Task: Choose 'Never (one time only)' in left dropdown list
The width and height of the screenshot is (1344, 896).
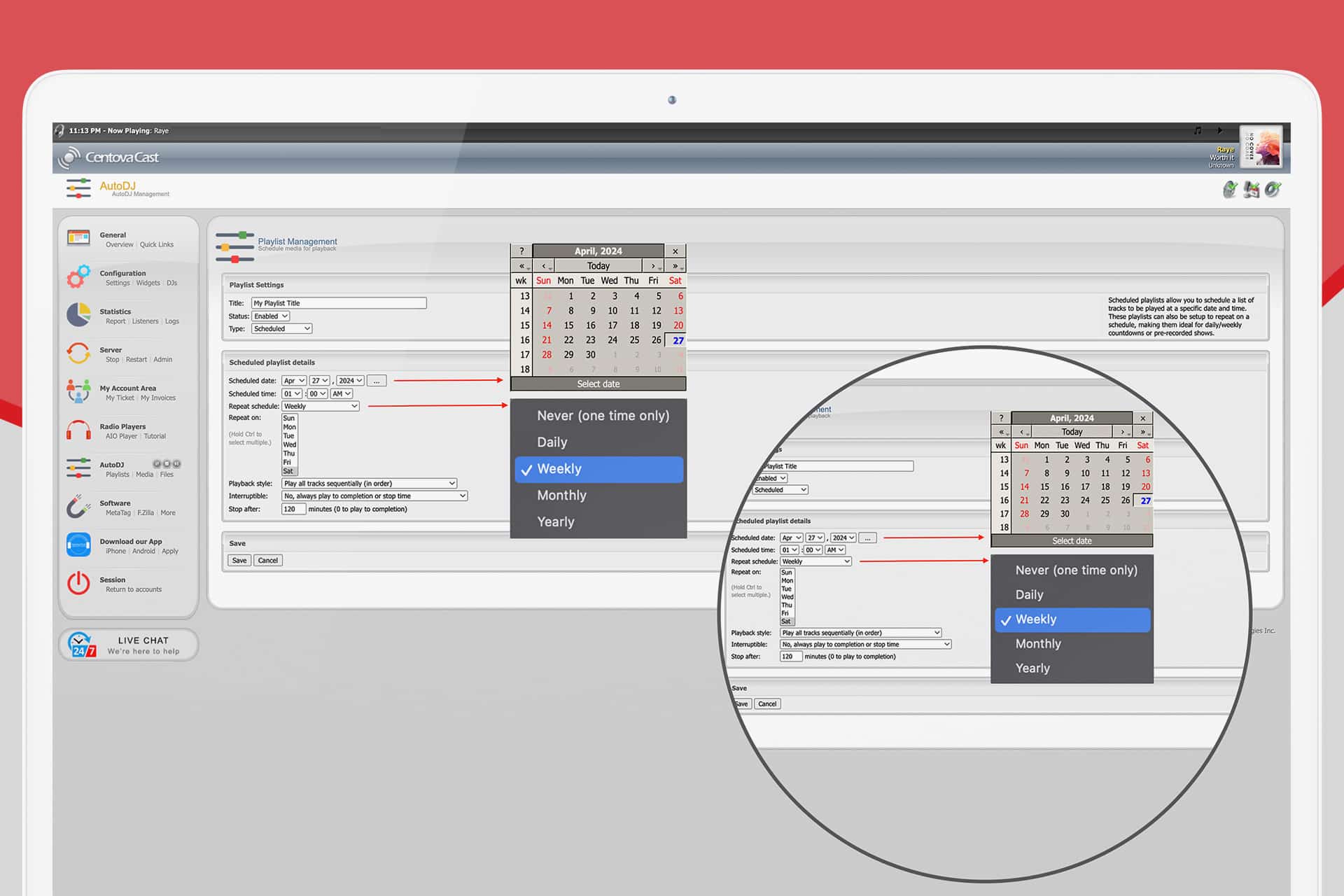Action: point(603,416)
